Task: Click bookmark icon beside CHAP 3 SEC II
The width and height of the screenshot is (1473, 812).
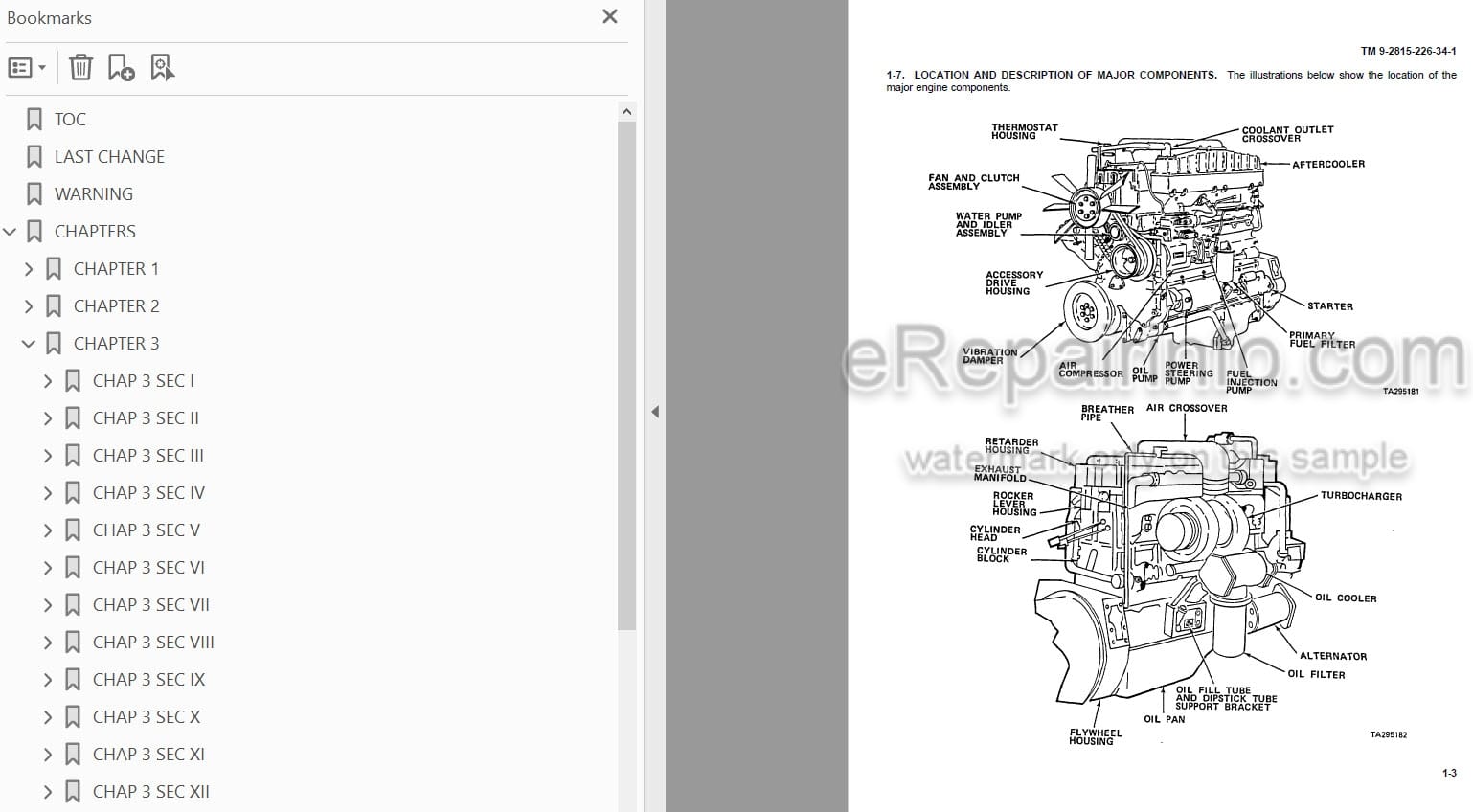Action: click(x=73, y=418)
